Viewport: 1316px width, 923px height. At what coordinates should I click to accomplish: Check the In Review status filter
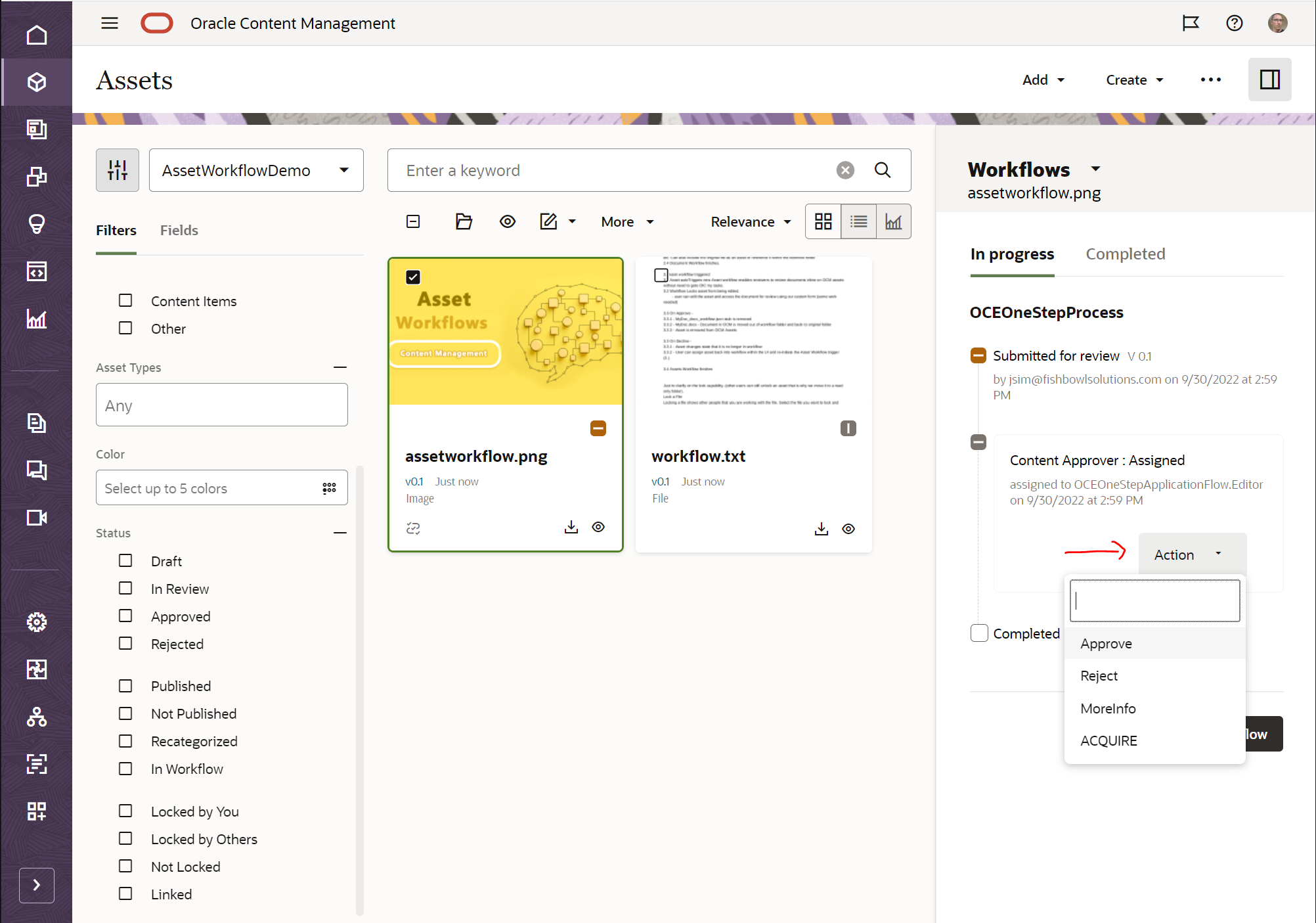point(125,588)
